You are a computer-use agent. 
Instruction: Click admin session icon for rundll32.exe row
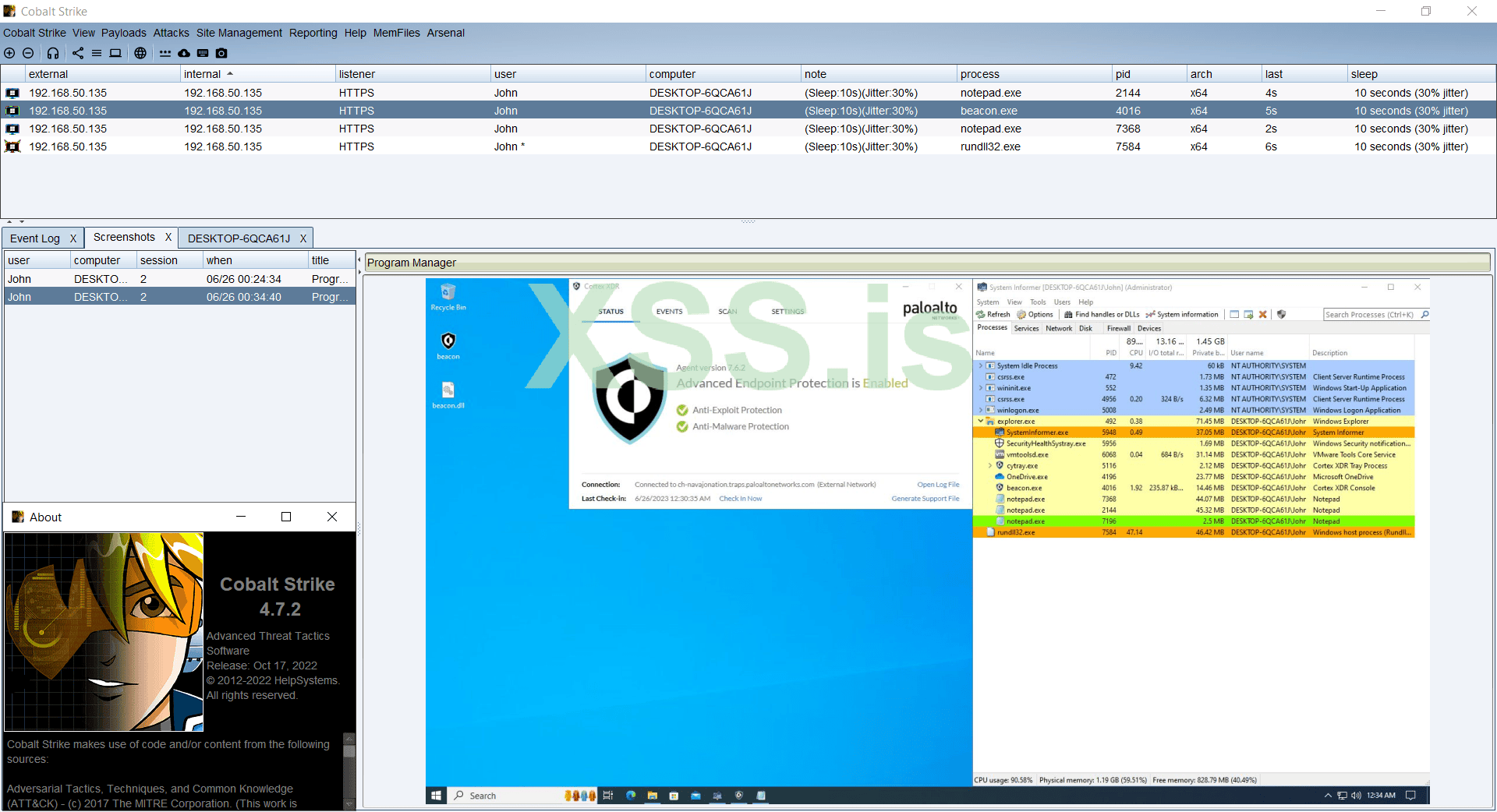[12, 147]
